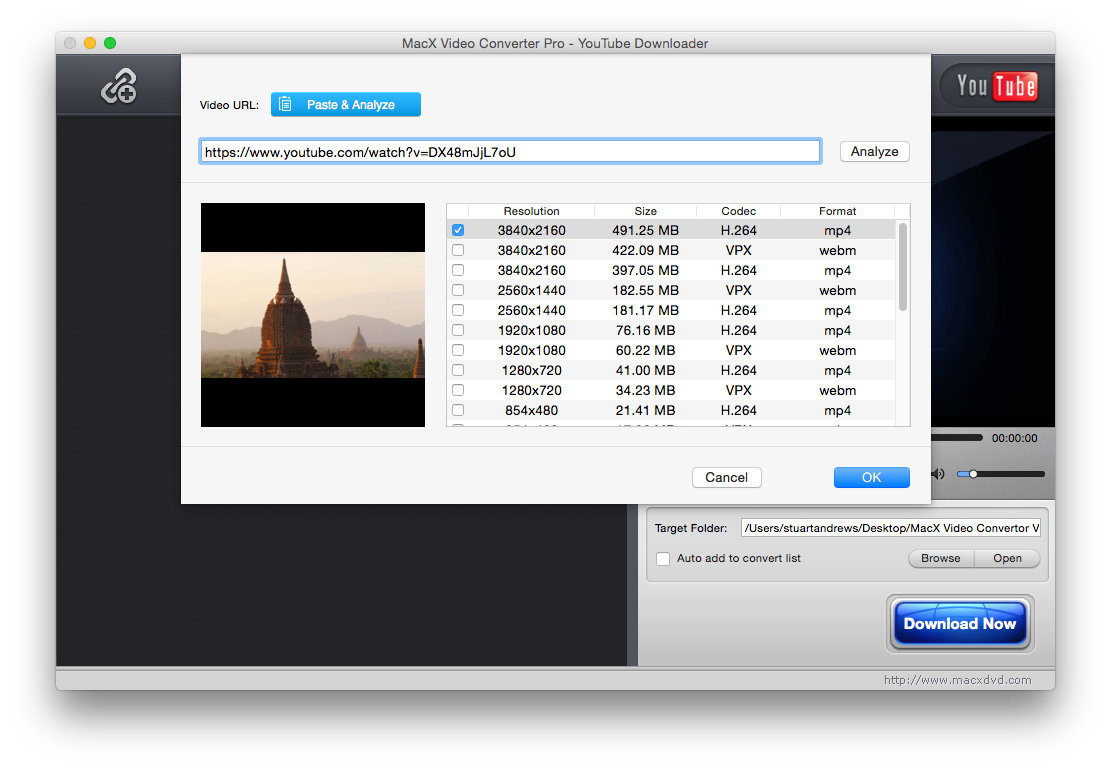The height and width of the screenshot is (770, 1111).
Task: Select the 854x480 21.41 MB checkbox
Action: (458, 410)
